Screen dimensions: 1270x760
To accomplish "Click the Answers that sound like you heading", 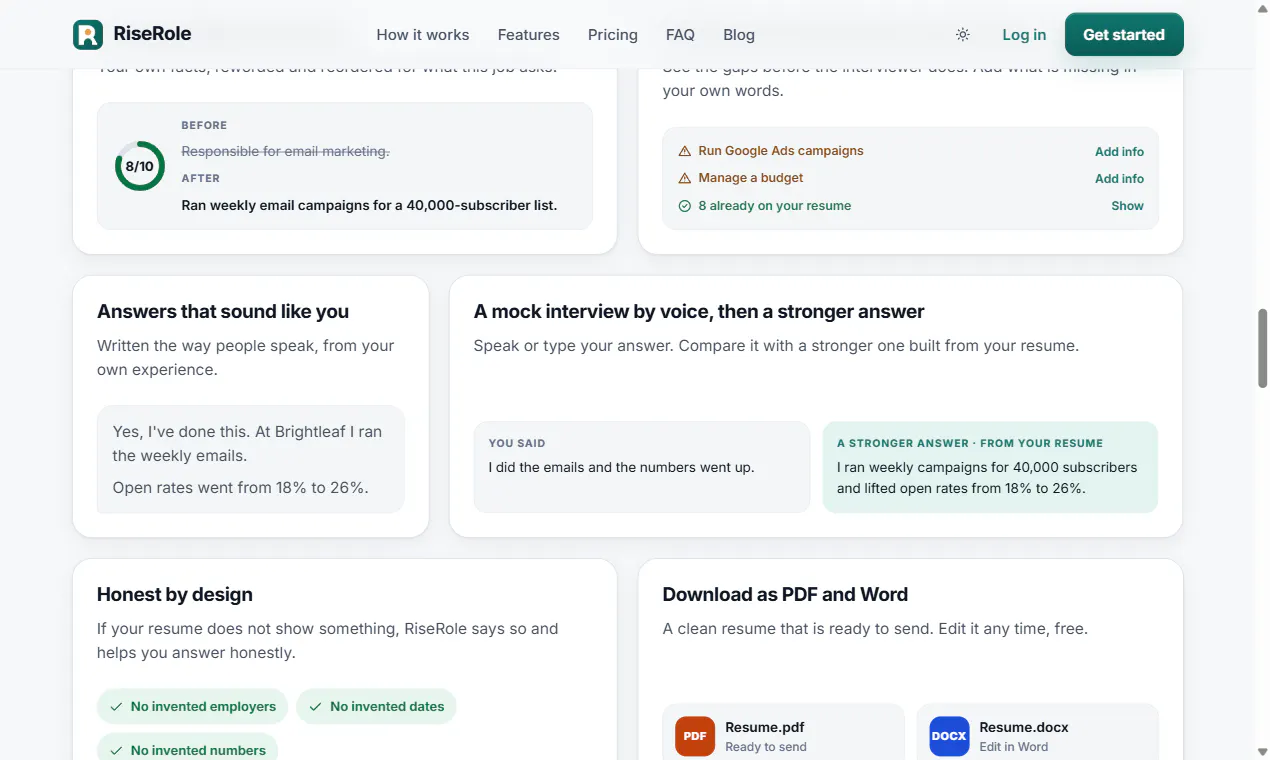I will click(x=223, y=311).
